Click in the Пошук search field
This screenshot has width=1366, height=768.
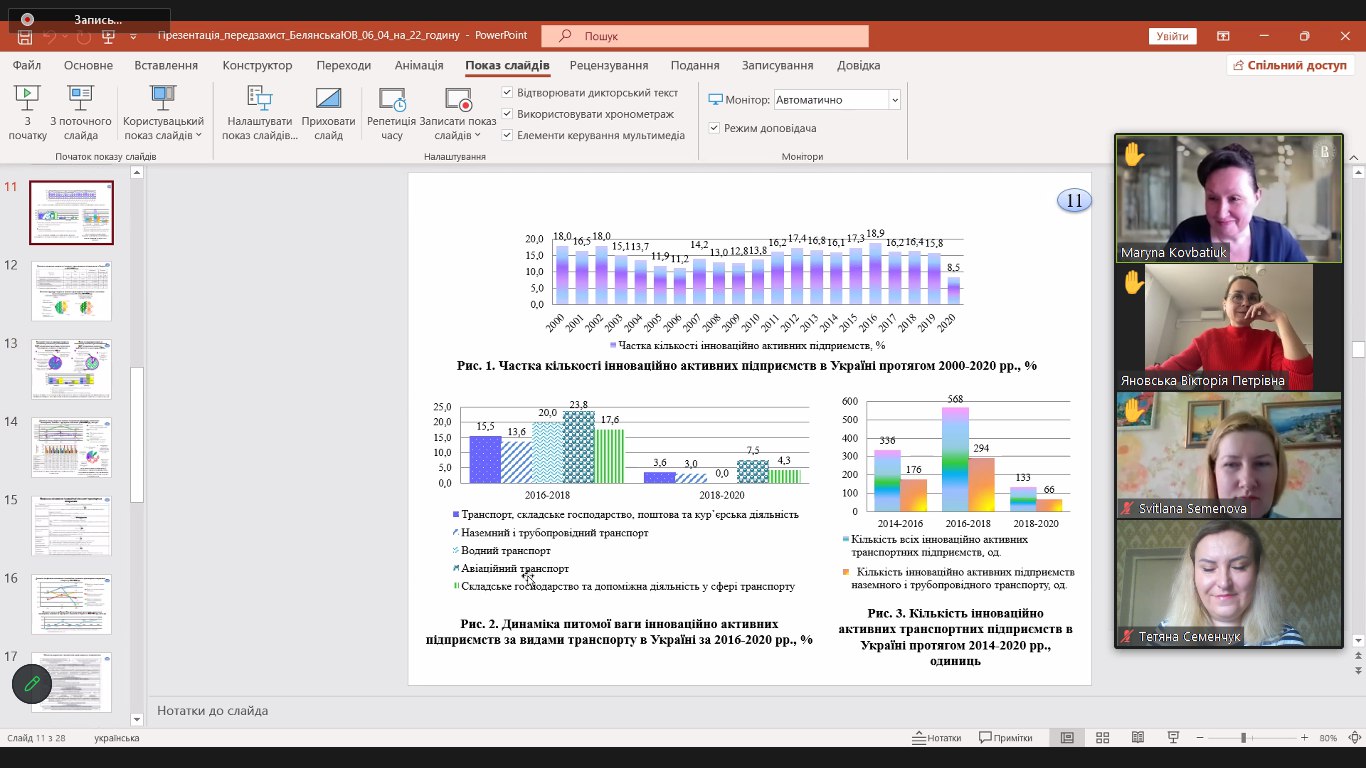click(x=705, y=36)
